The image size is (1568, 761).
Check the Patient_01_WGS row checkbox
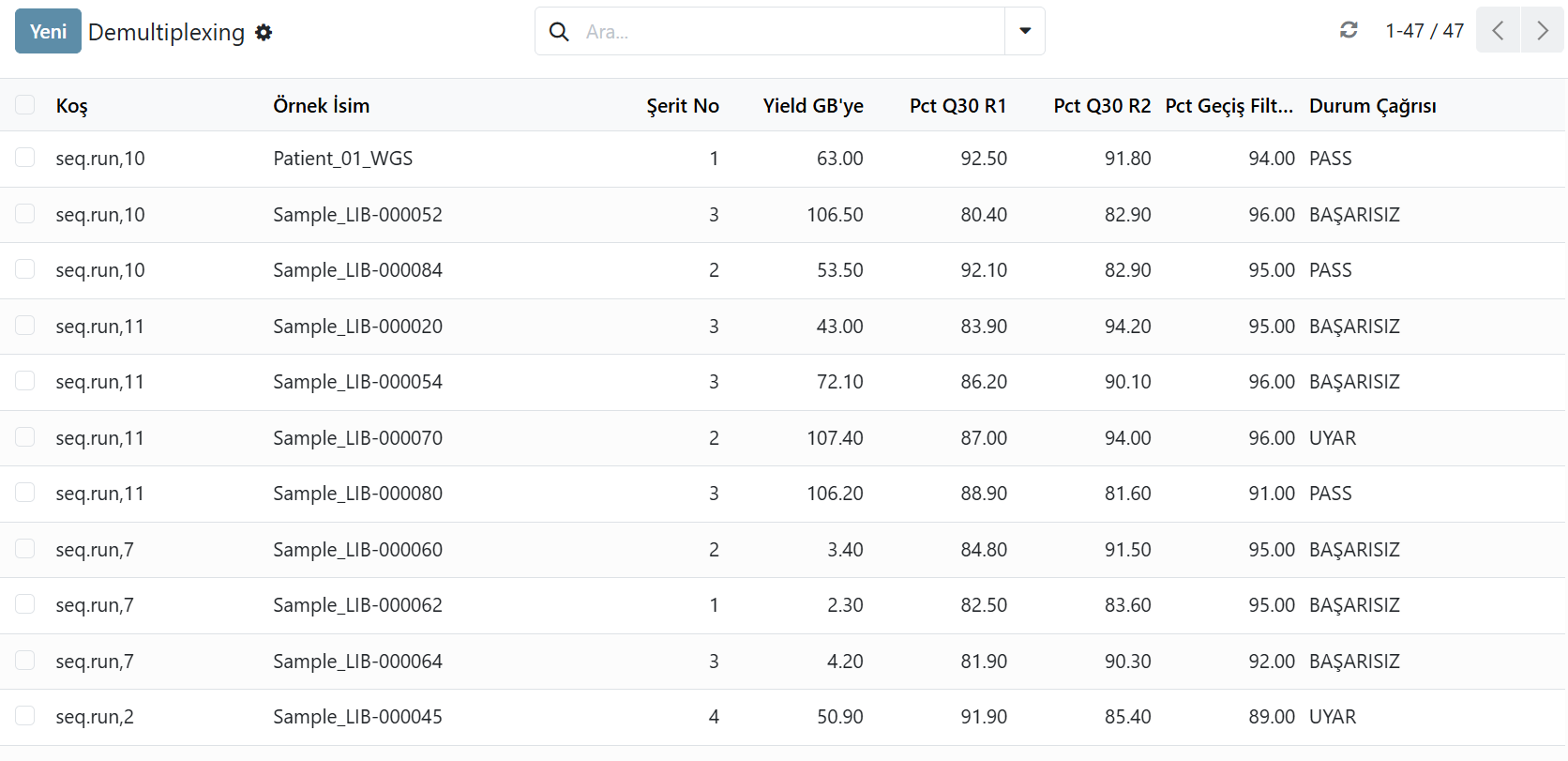(x=25, y=157)
